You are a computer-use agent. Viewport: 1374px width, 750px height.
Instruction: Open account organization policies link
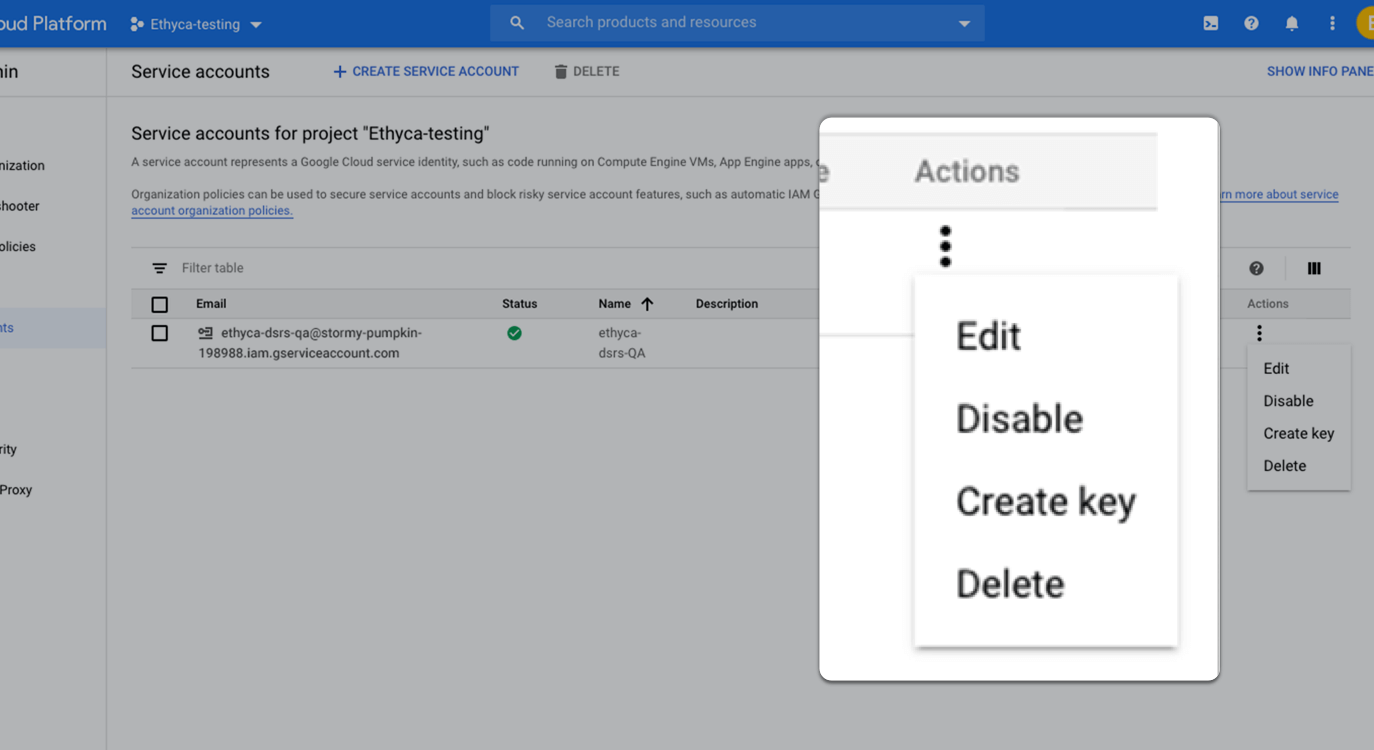[212, 211]
